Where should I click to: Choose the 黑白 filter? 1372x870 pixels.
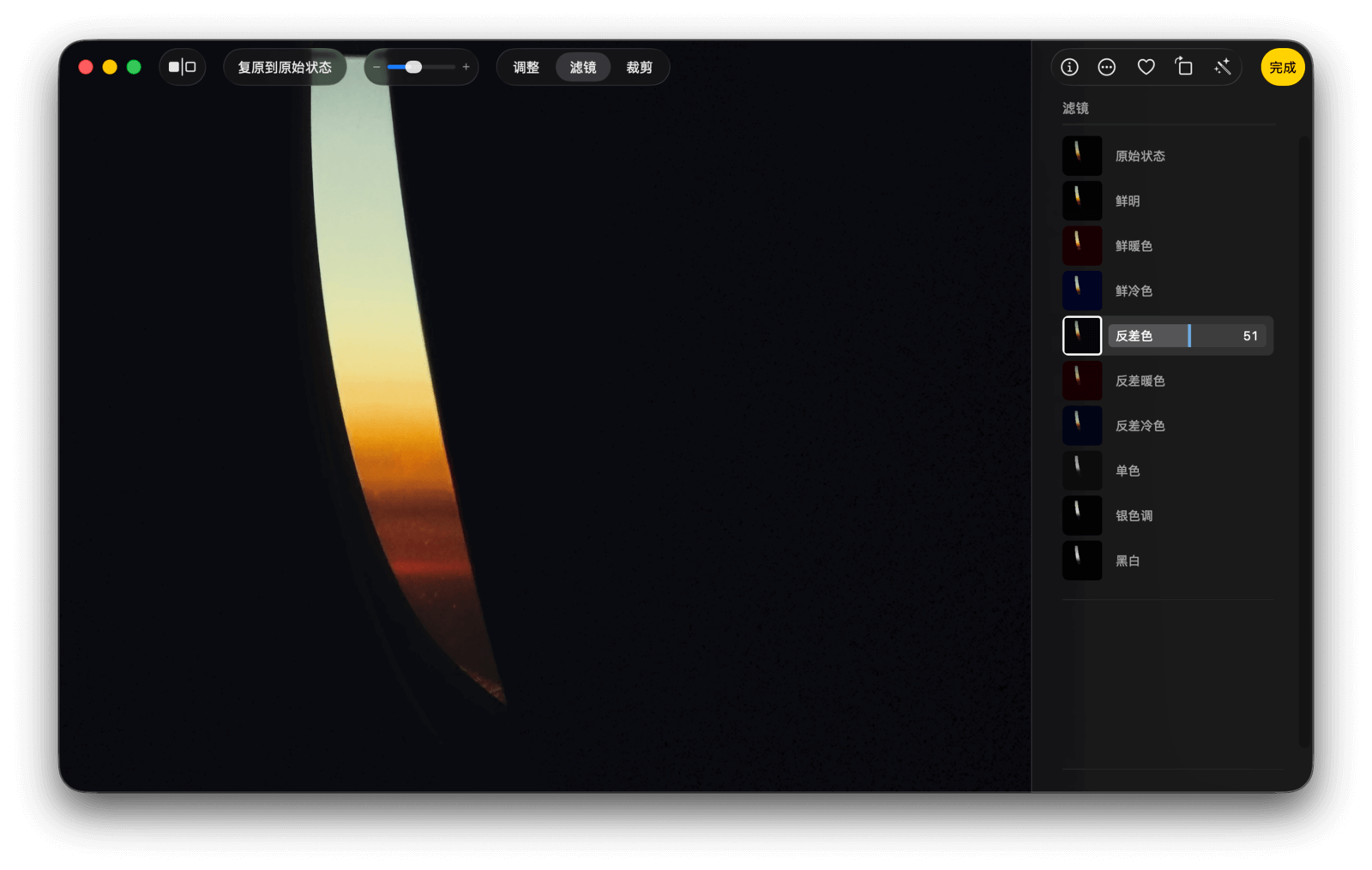tap(1082, 561)
